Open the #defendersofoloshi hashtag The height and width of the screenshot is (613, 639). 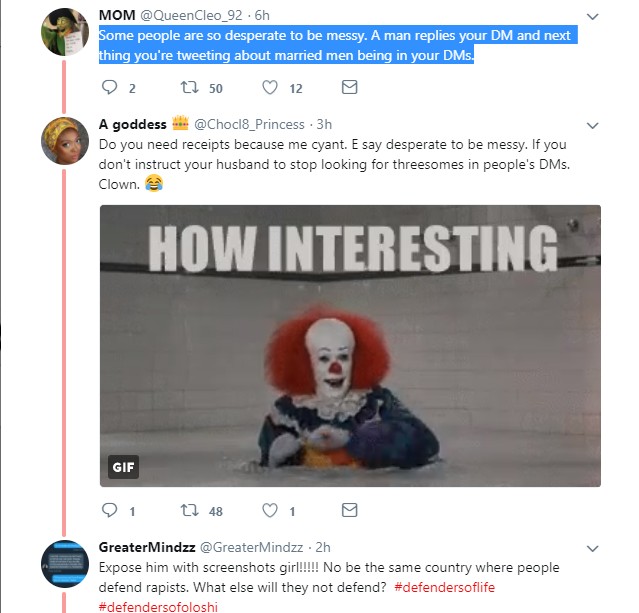click(158, 605)
